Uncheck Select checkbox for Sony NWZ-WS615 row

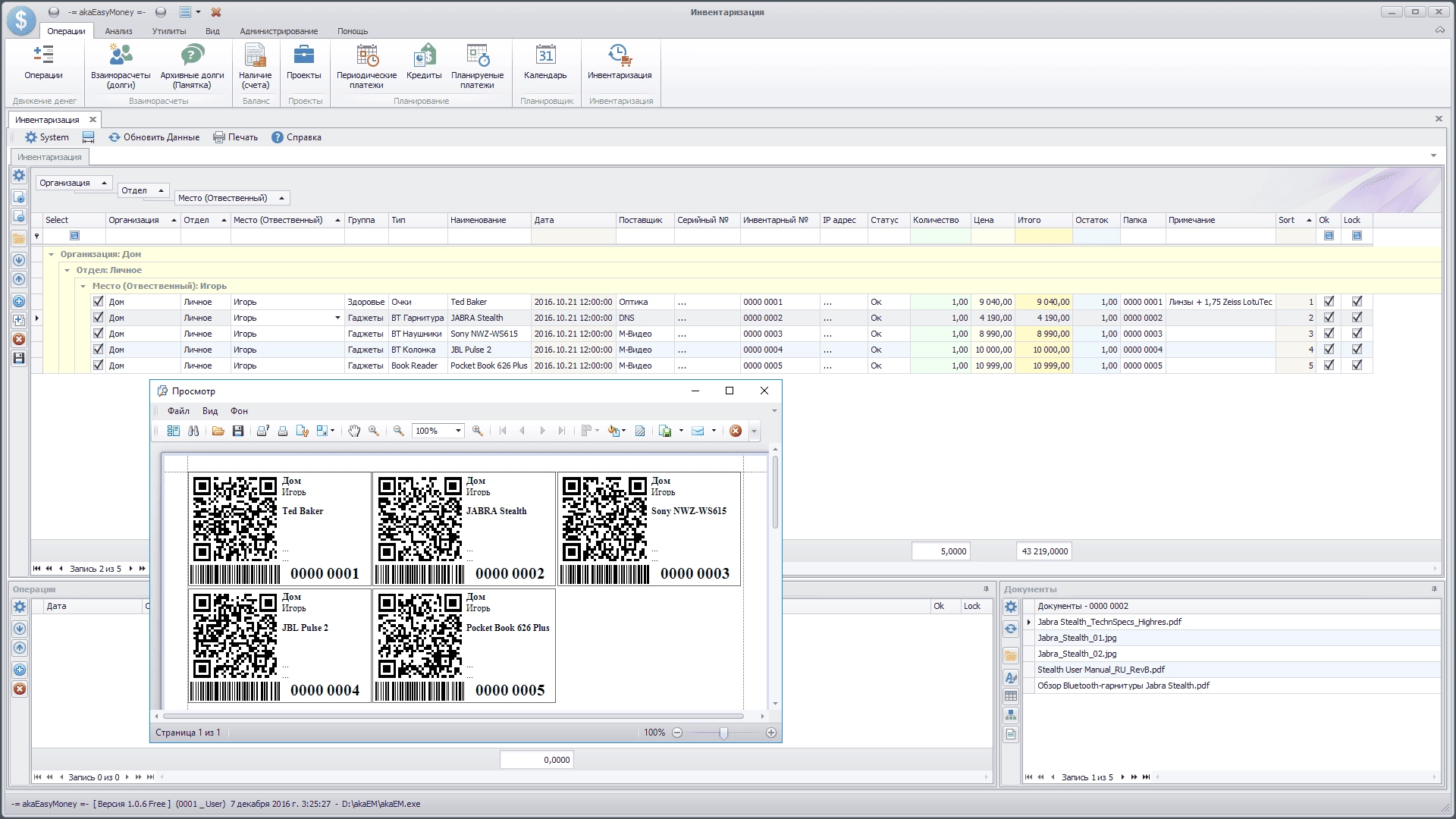[x=98, y=334]
